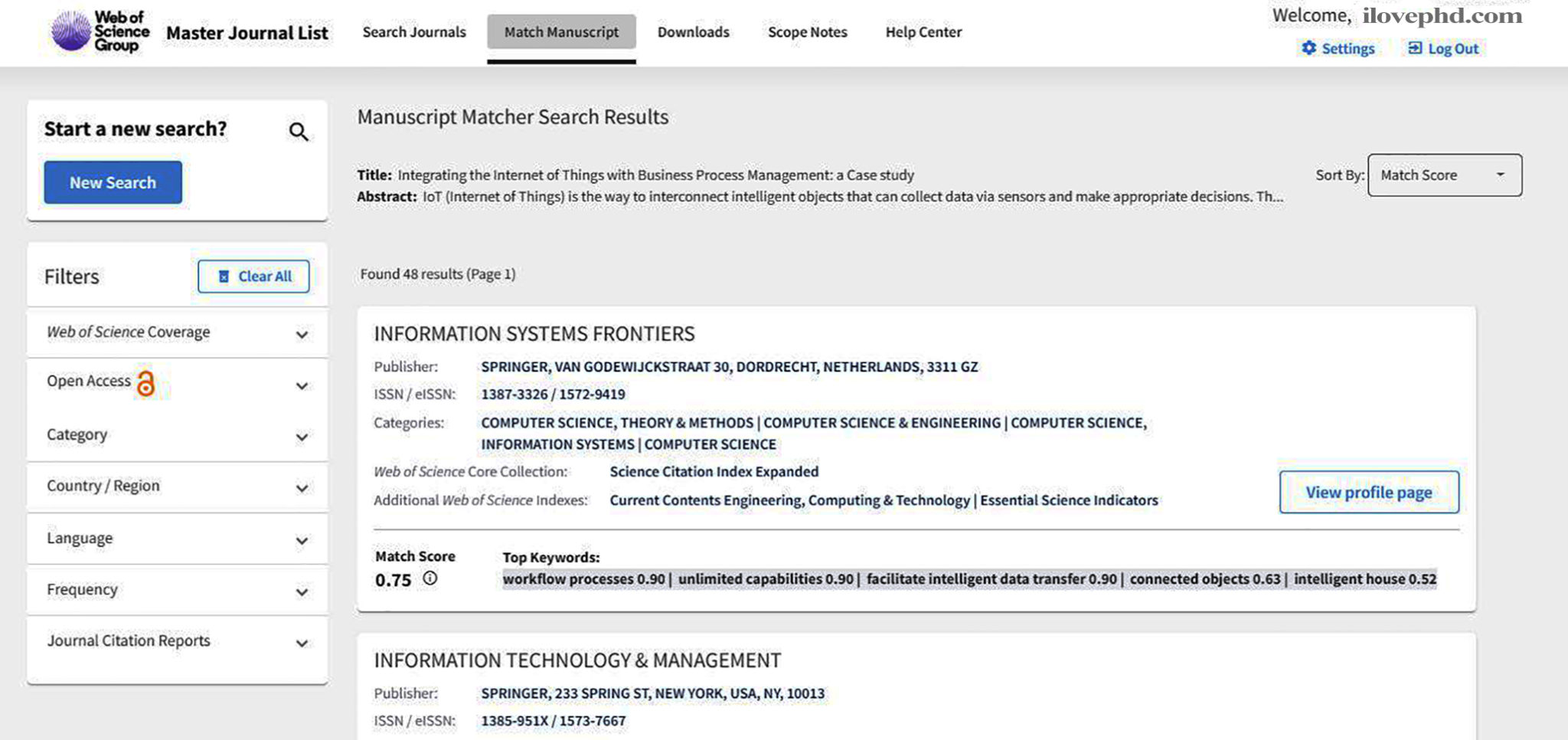Click the Filters panel heading
Viewport: 1568px width, 740px height.
click(x=72, y=277)
